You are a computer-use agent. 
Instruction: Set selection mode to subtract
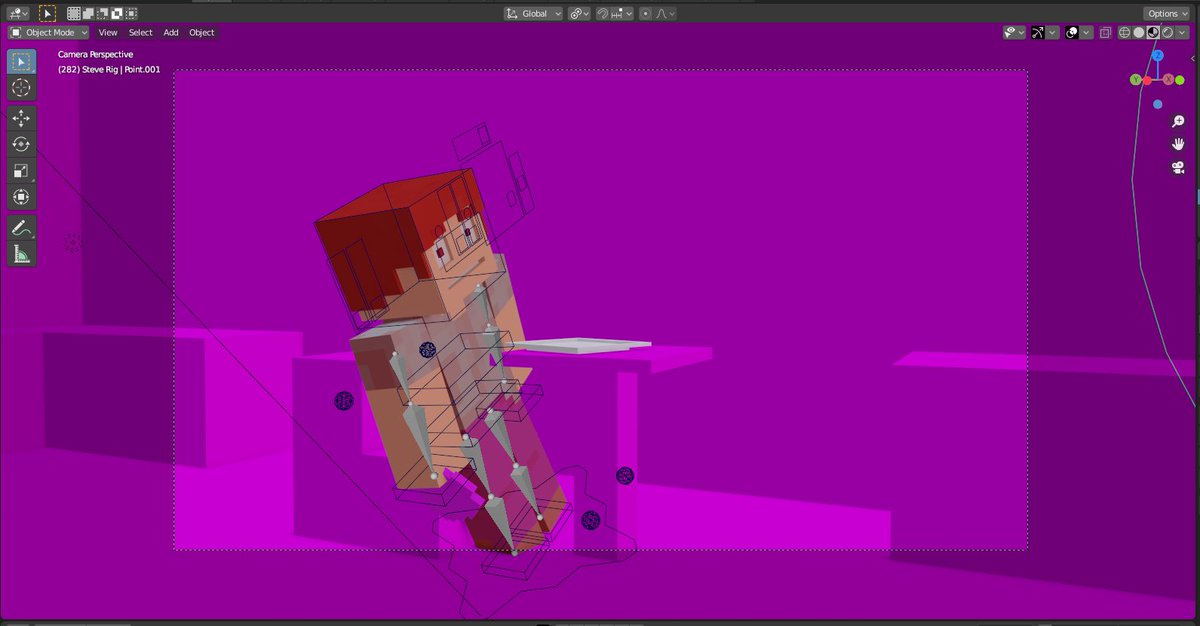click(x=102, y=14)
